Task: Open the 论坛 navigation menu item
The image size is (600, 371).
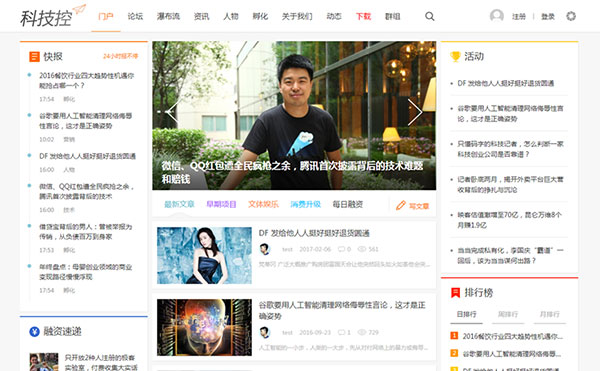Action: point(135,16)
